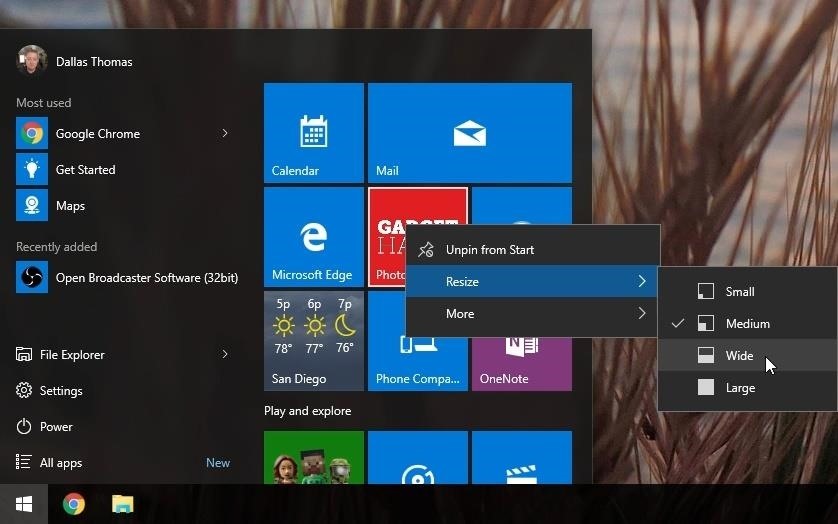
Task: Click the Power icon
Action: pyautogui.click(x=24, y=426)
